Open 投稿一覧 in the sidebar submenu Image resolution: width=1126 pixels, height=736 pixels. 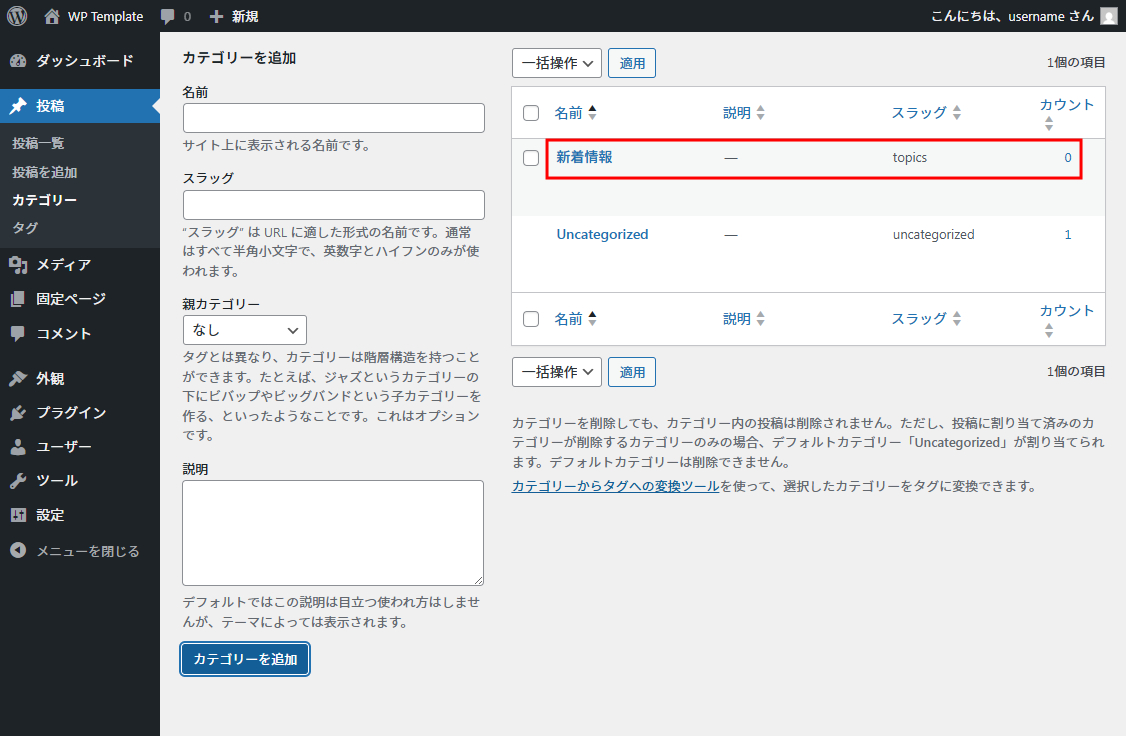38,144
